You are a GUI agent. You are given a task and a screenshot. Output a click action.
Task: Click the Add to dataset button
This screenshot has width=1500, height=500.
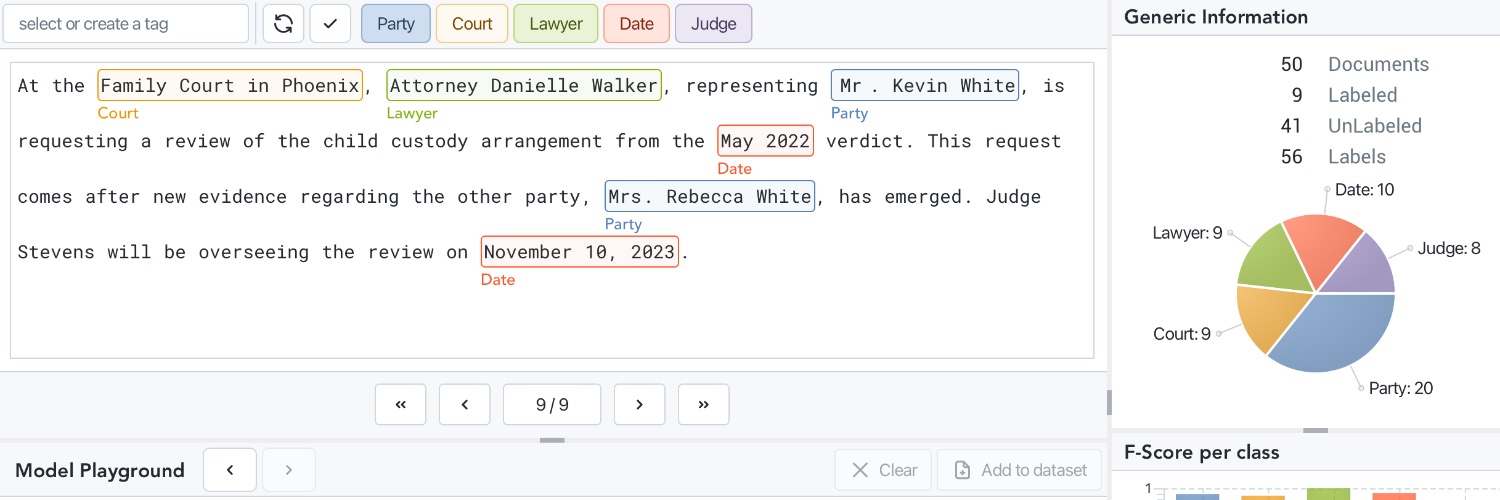[1019, 470]
